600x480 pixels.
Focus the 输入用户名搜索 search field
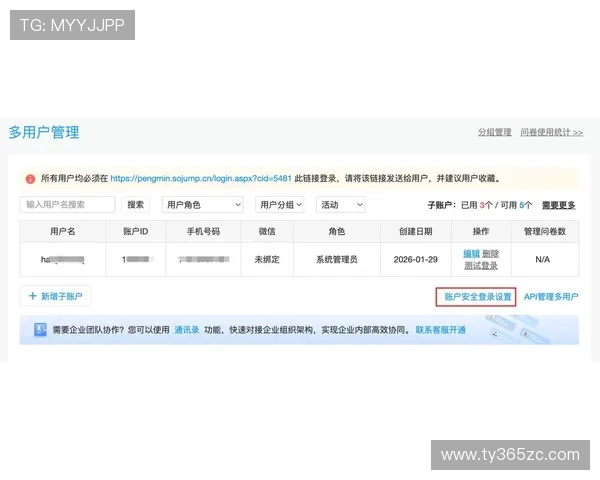click(x=67, y=205)
